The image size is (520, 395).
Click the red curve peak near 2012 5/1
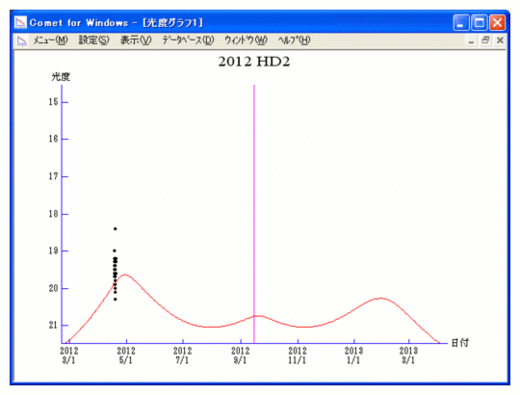click(x=125, y=274)
